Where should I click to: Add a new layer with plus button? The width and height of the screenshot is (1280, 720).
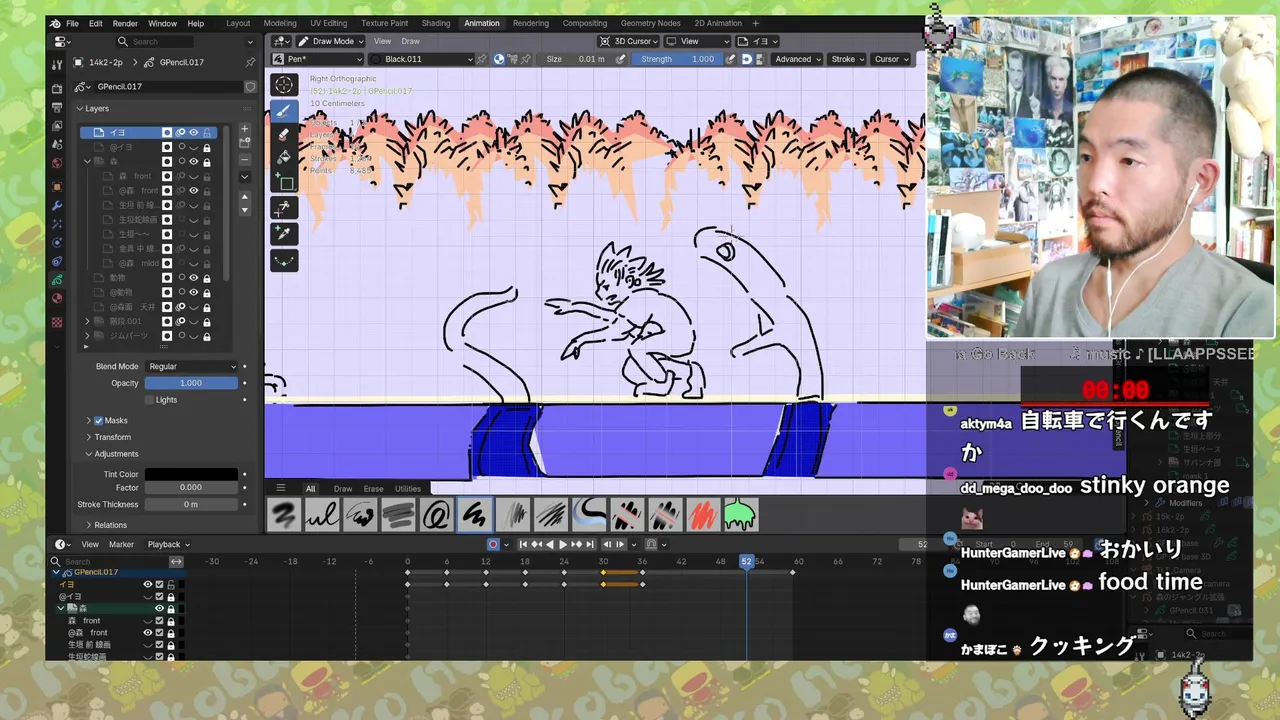click(244, 131)
